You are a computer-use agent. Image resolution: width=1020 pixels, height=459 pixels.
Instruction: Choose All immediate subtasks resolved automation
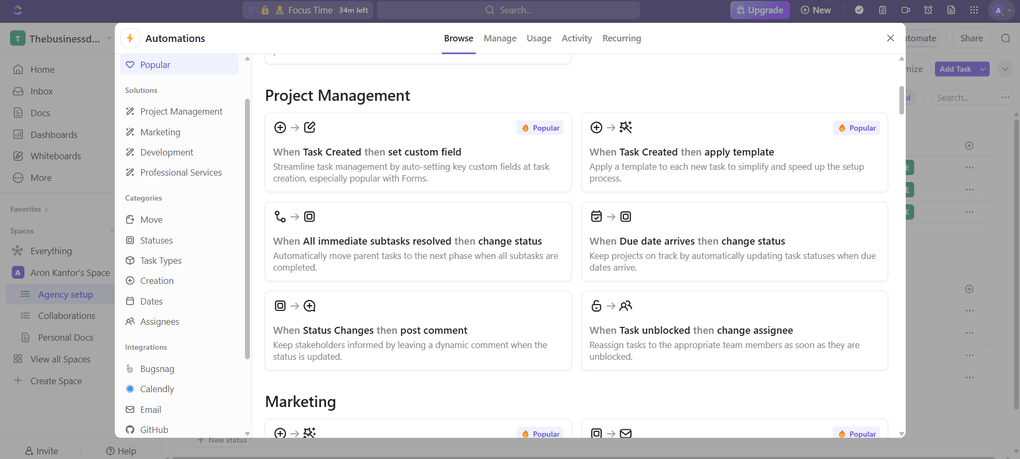click(x=418, y=241)
